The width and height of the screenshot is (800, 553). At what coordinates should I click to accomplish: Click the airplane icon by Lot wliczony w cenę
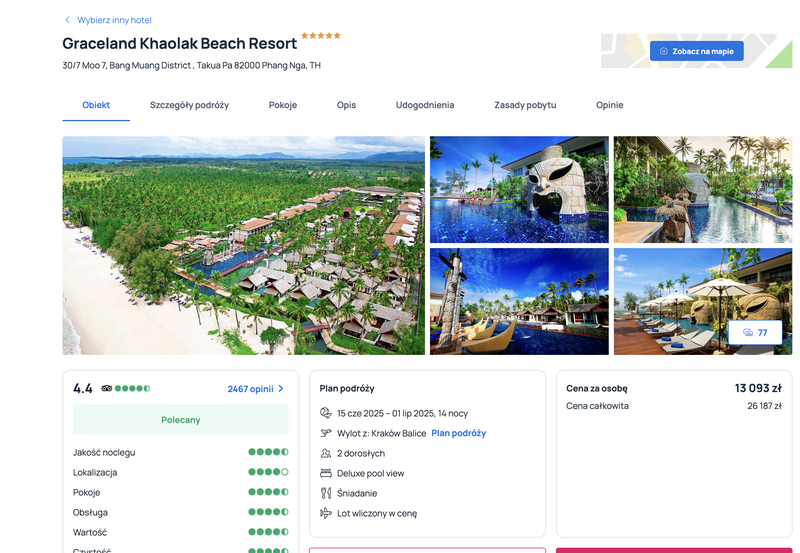326,513
